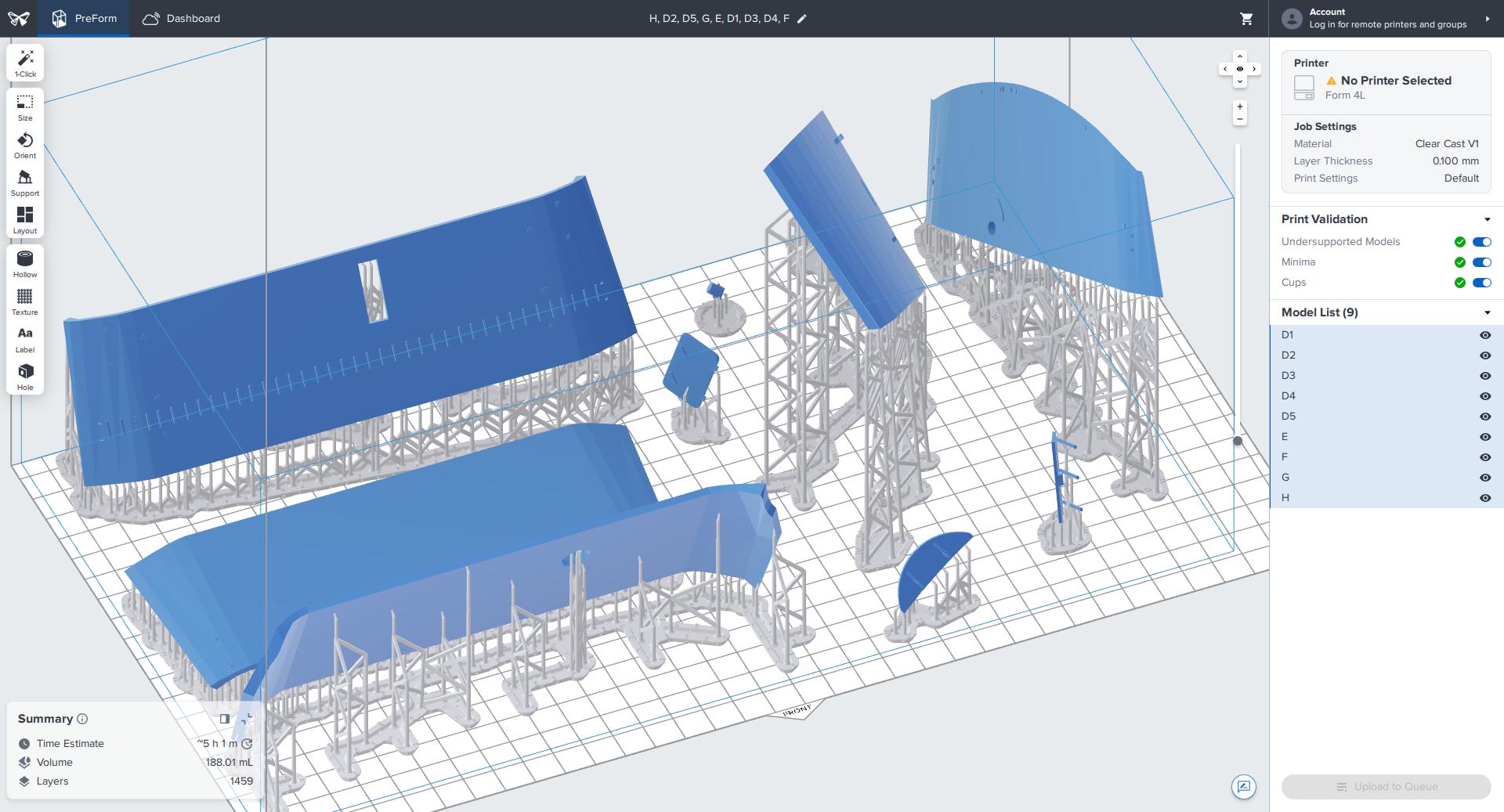Click No Printer Selected to choose printer
This screenshot has height=812, width=1504.
1396,81
